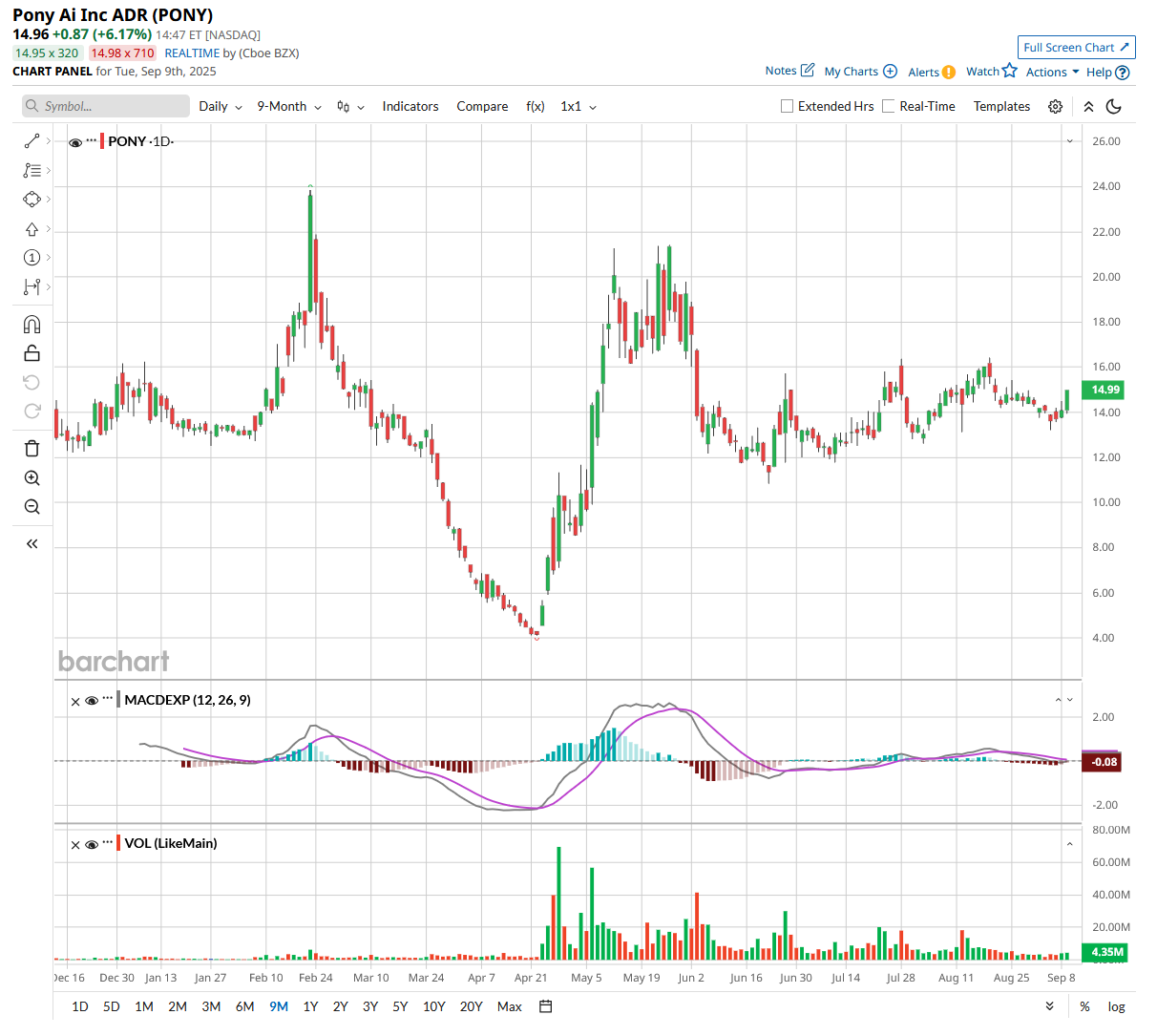Open the PONY series three-dot options
Screen dimensions: 1157x1036
click(92, 140)
